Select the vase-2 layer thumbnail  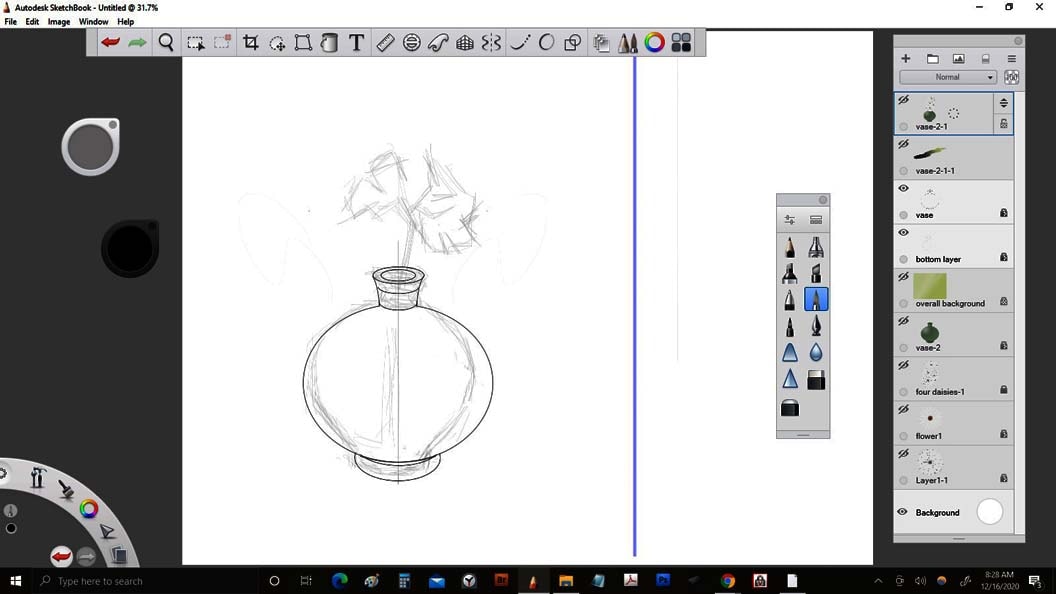click(929, 331)
